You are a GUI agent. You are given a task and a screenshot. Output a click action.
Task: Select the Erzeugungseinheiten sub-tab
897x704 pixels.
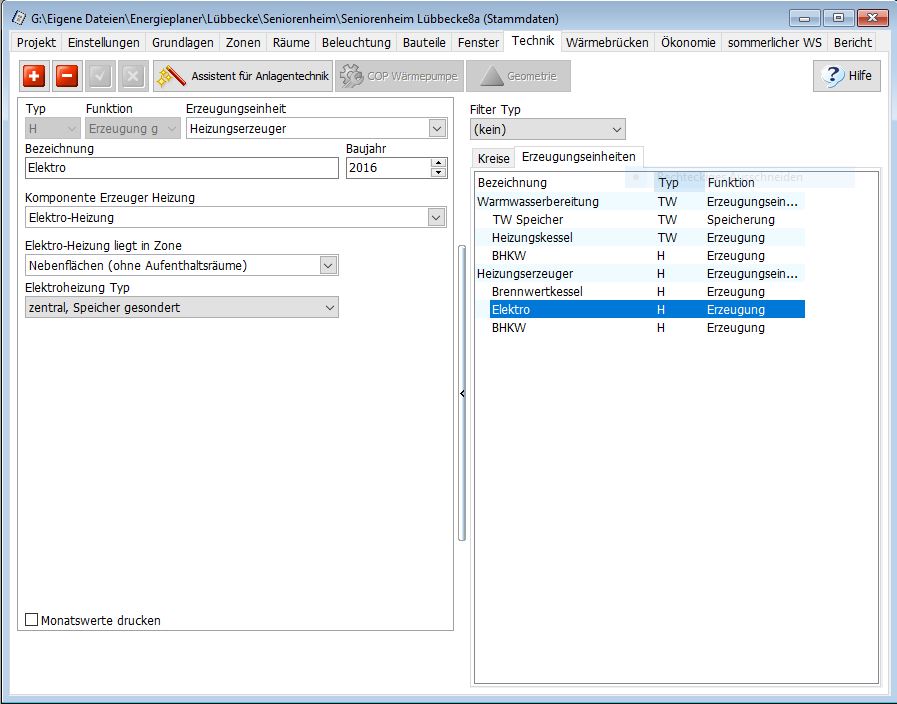coord(578,157)
